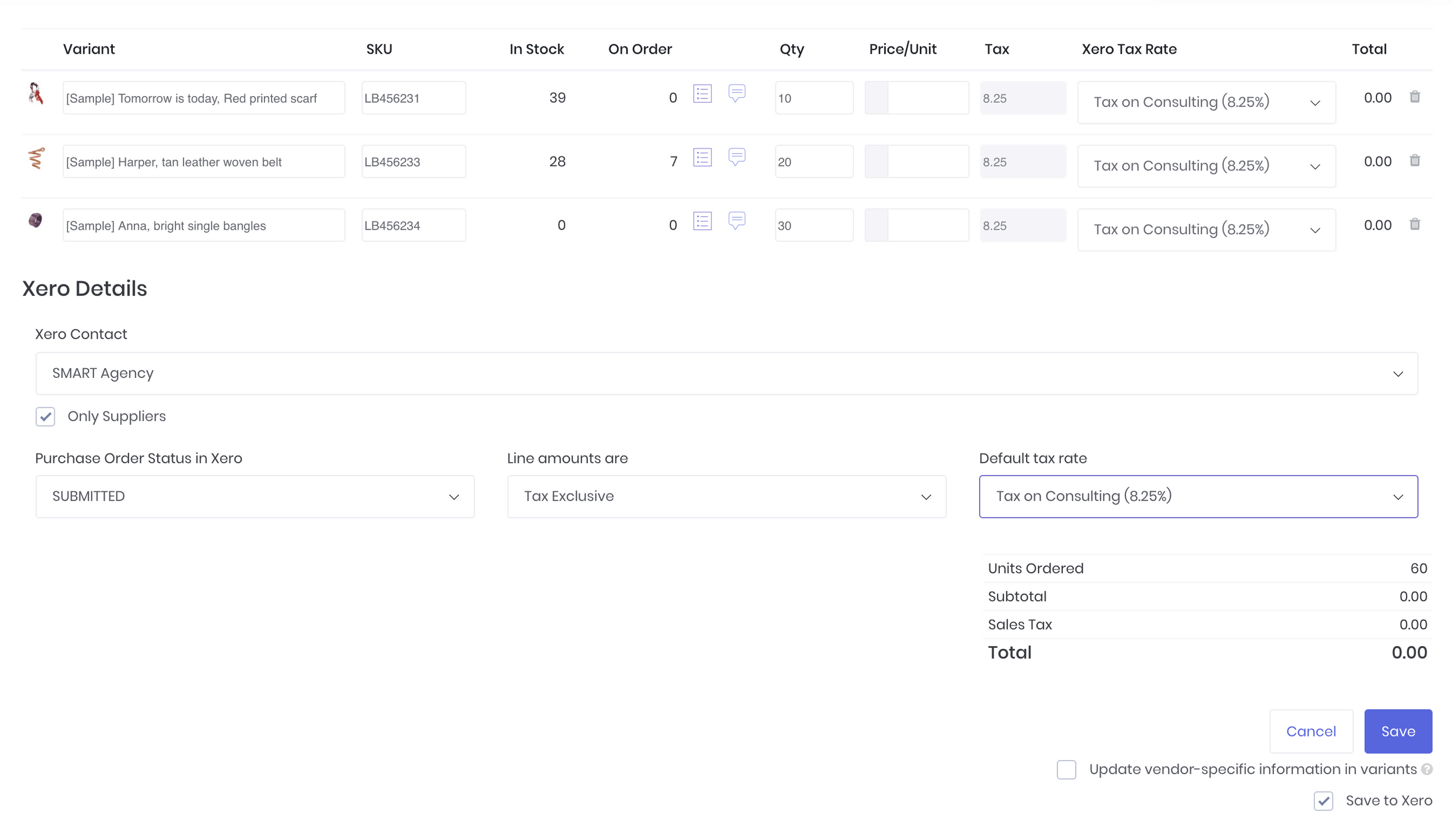Open the line items list icon for Red scarf

pos(703,93)
